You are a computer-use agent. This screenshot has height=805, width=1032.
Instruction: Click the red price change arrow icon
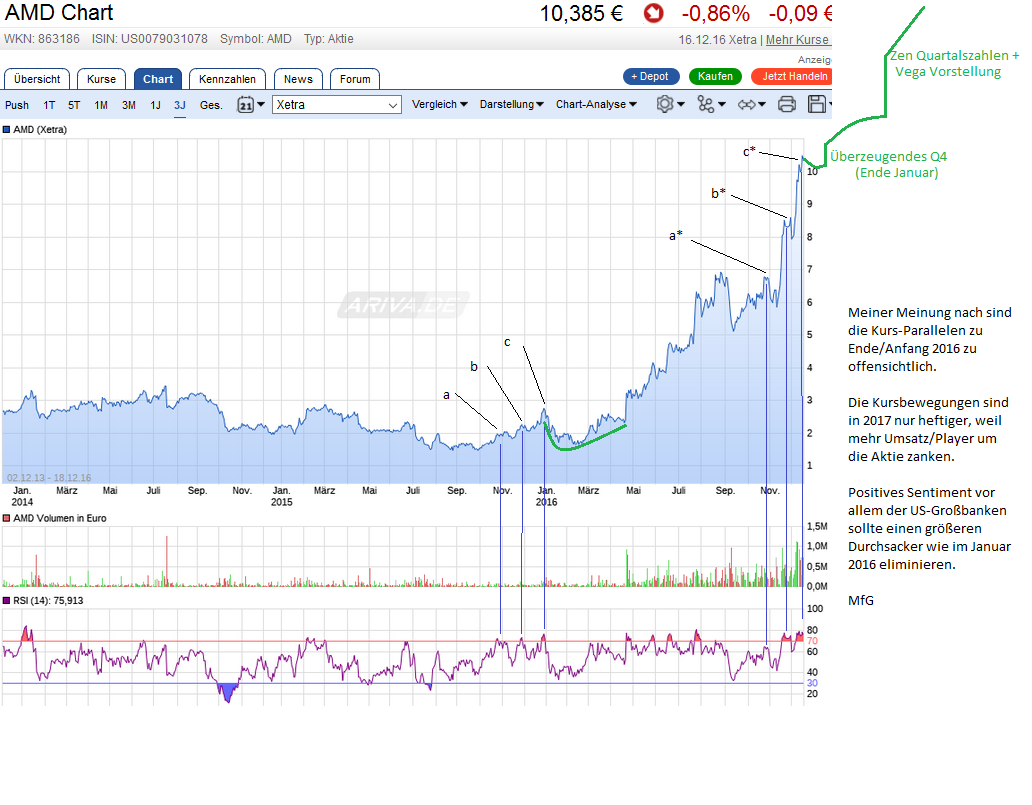(x=654, y=13)
